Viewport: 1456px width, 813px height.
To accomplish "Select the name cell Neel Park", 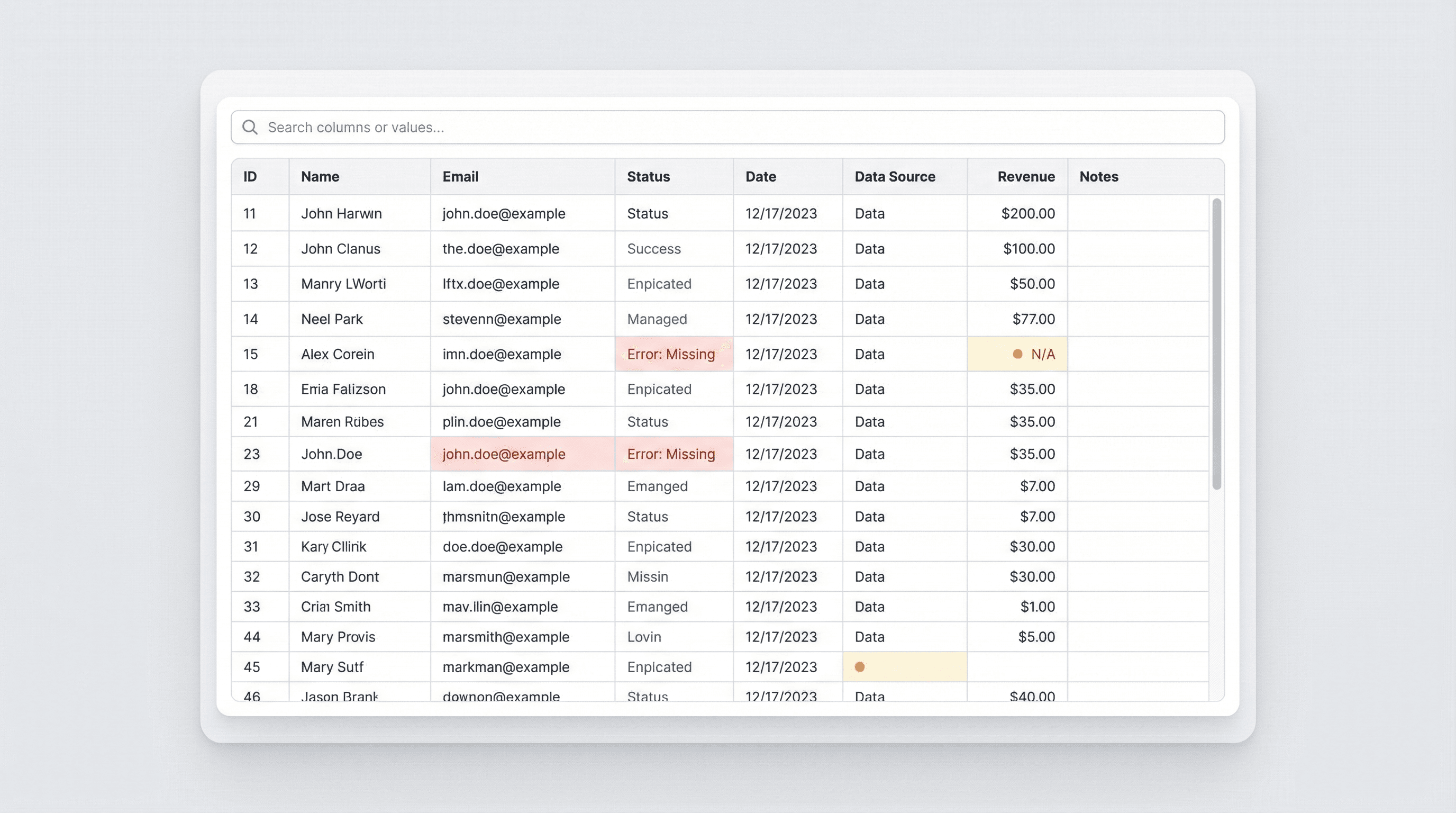I will (x=332, y=319).
